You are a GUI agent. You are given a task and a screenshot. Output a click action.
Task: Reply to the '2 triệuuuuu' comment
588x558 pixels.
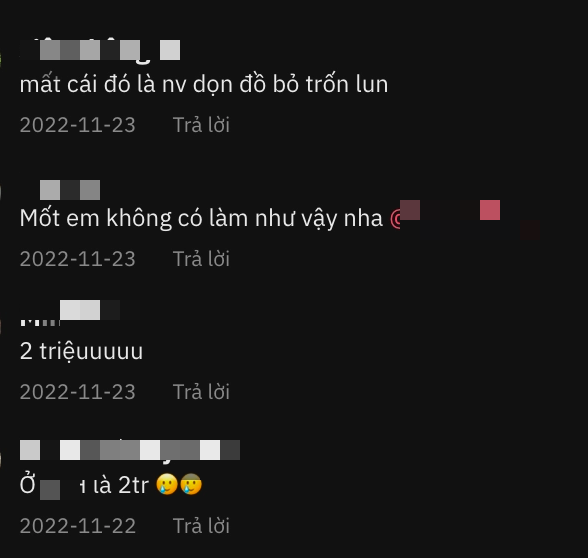click(x=201, y=392)
